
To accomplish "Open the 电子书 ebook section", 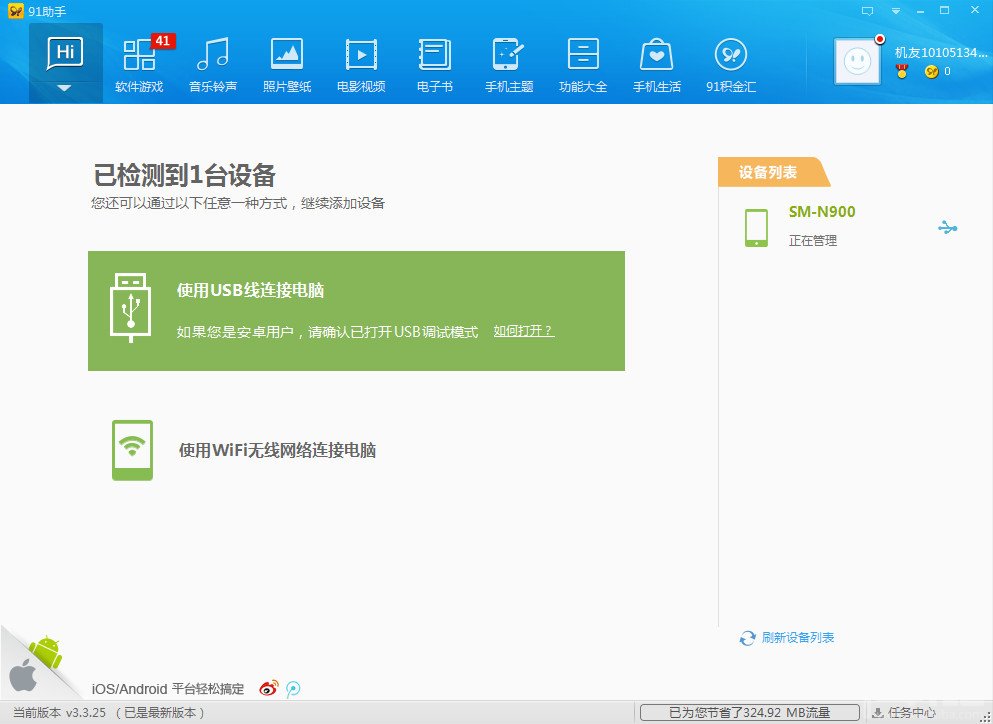I will (x=433, y=60).
